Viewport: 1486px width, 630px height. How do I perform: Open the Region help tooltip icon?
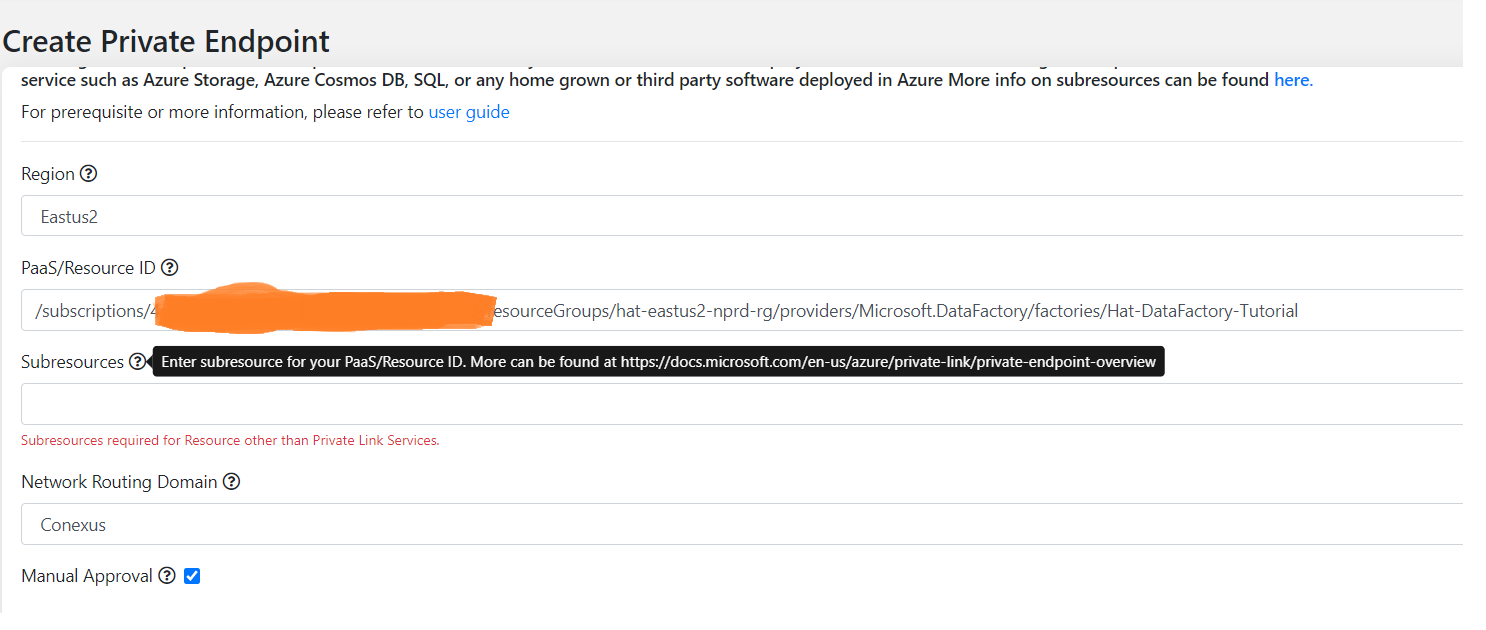[x=89, y=173]
